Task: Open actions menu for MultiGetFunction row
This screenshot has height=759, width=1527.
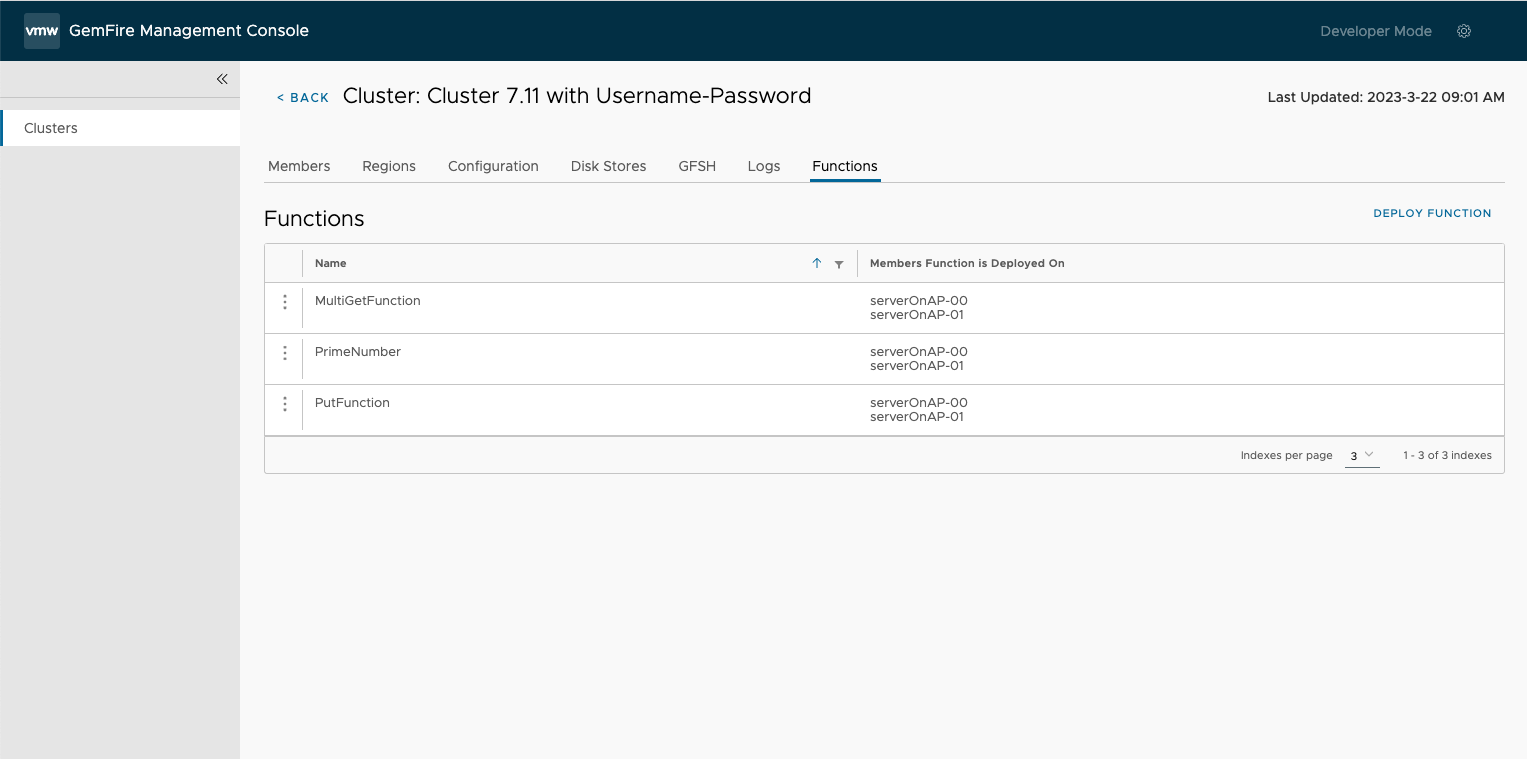Action: tap(285, 302)
